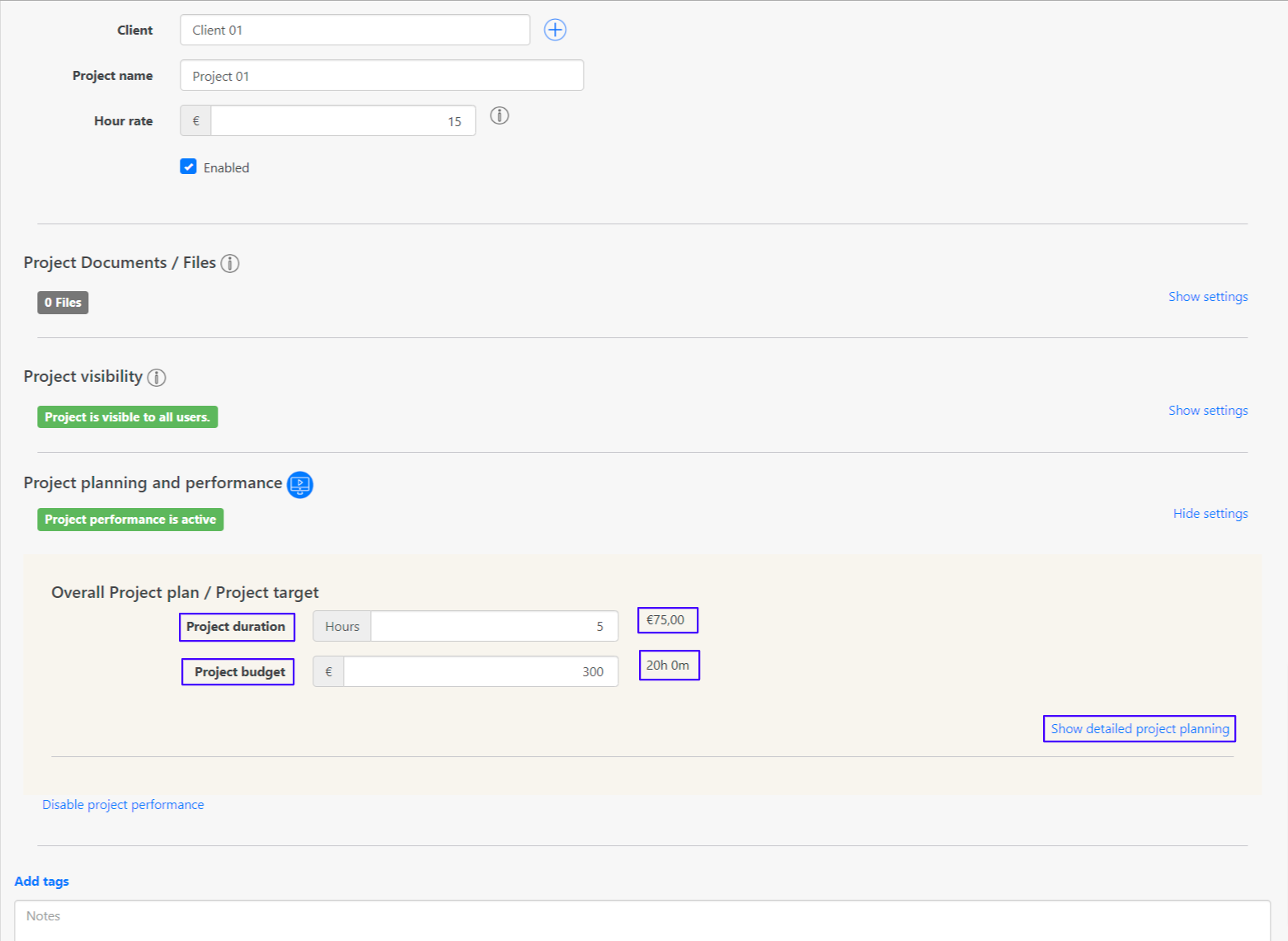
Task: Open the Hour rate info tooltip icon
Action: point(499,115)
